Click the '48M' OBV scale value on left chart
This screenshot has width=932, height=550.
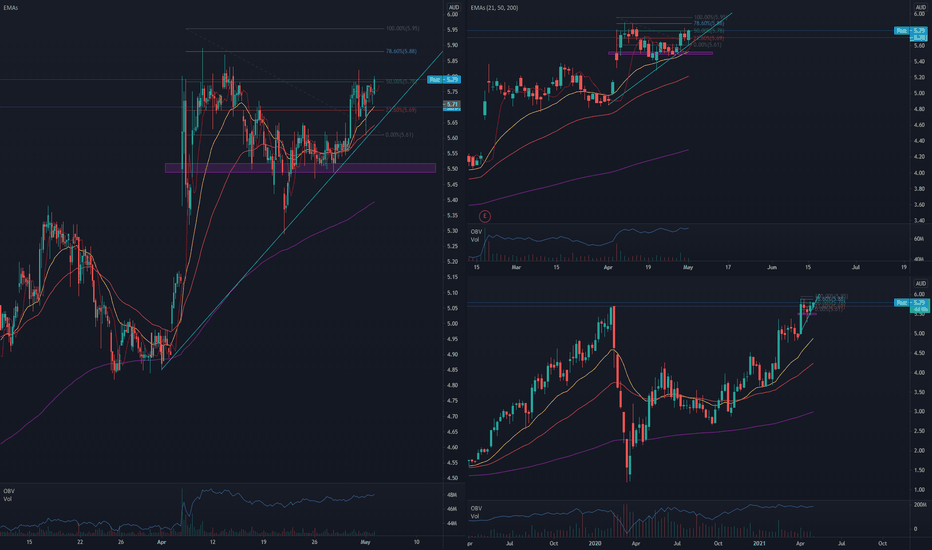coord(452,495)
